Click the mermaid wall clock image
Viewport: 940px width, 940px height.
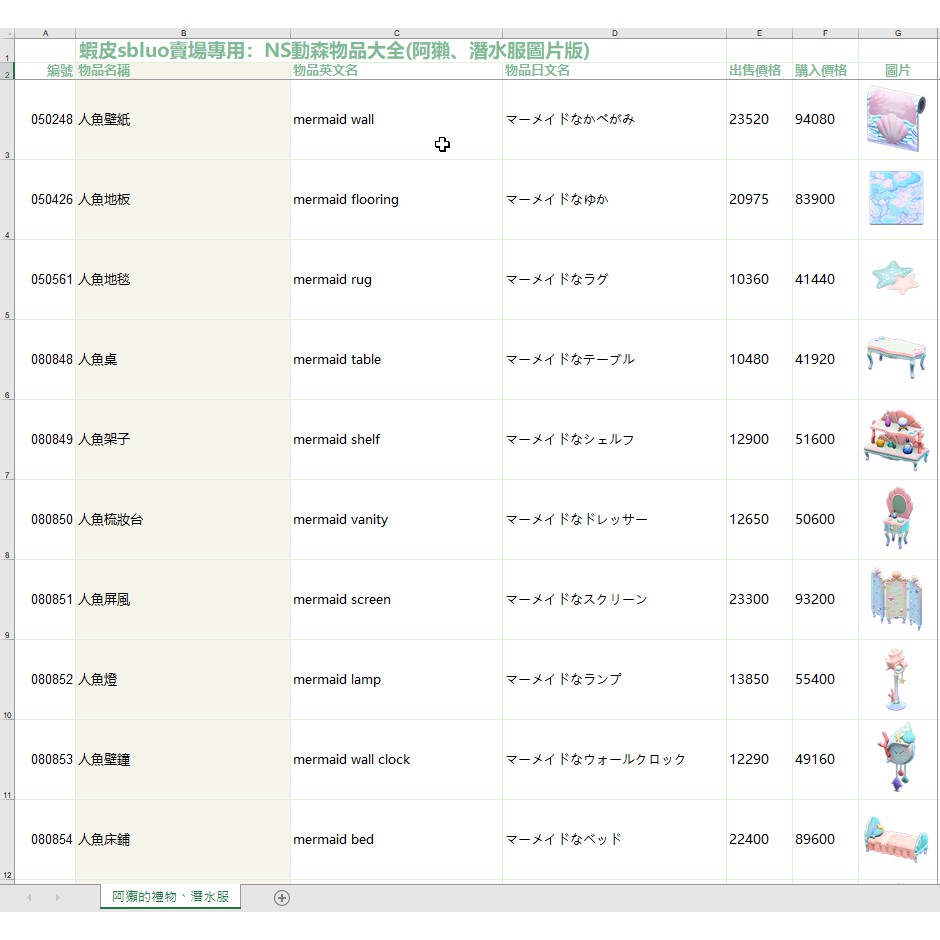click(x=897, y=757)
